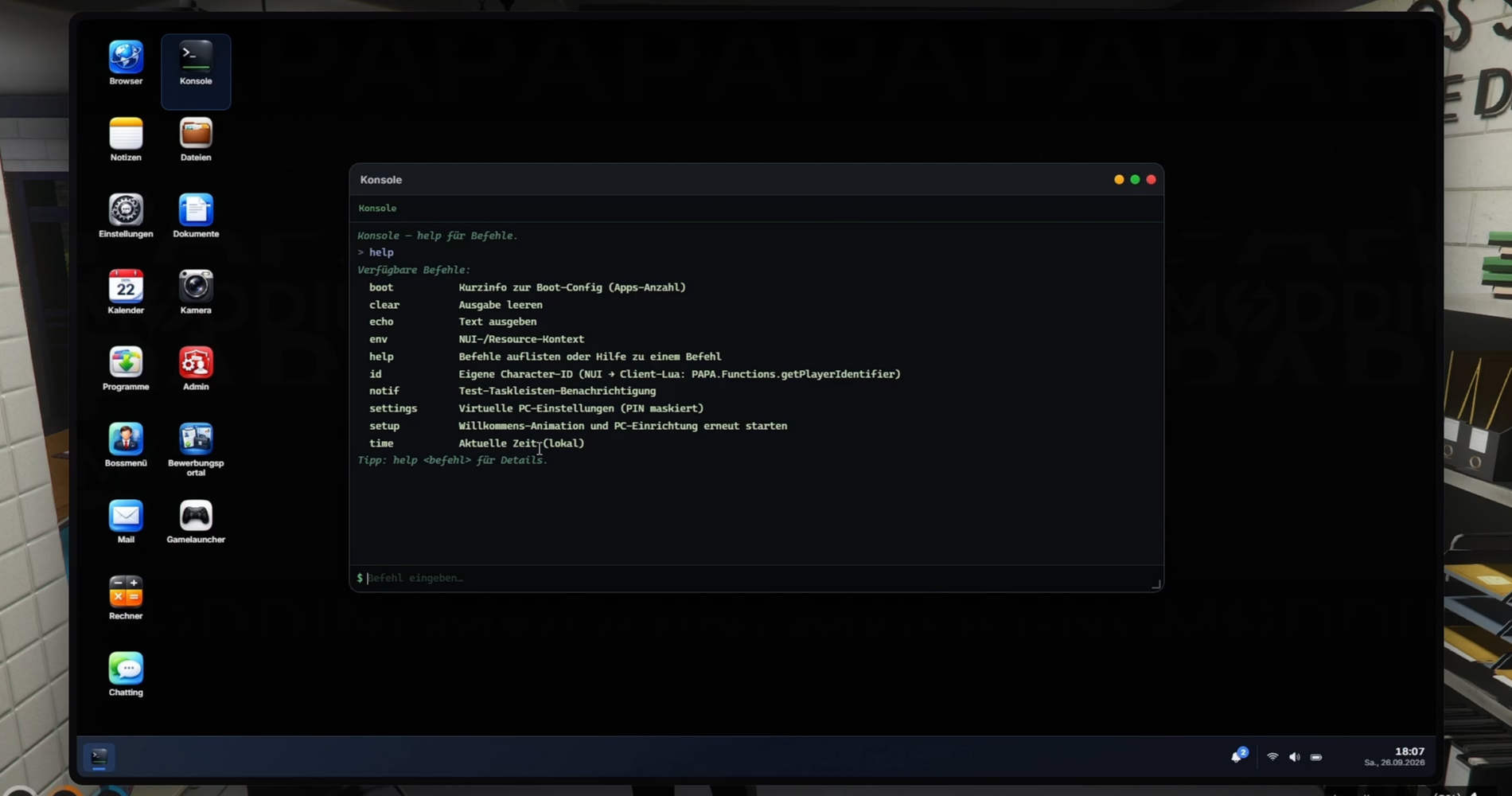Click the 'notif' command in the help list
The height and width of the screenshot is (796, 1512).
coord(384,391)
